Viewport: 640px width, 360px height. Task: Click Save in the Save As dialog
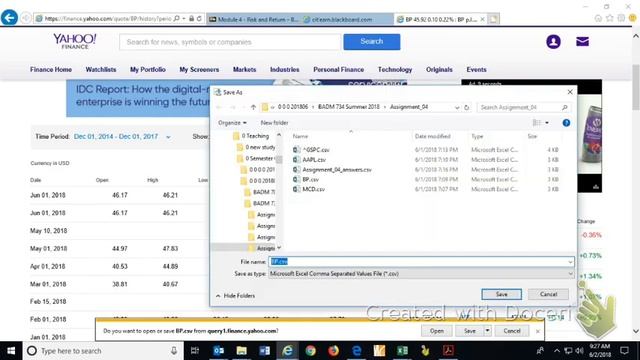coord(502,294)
